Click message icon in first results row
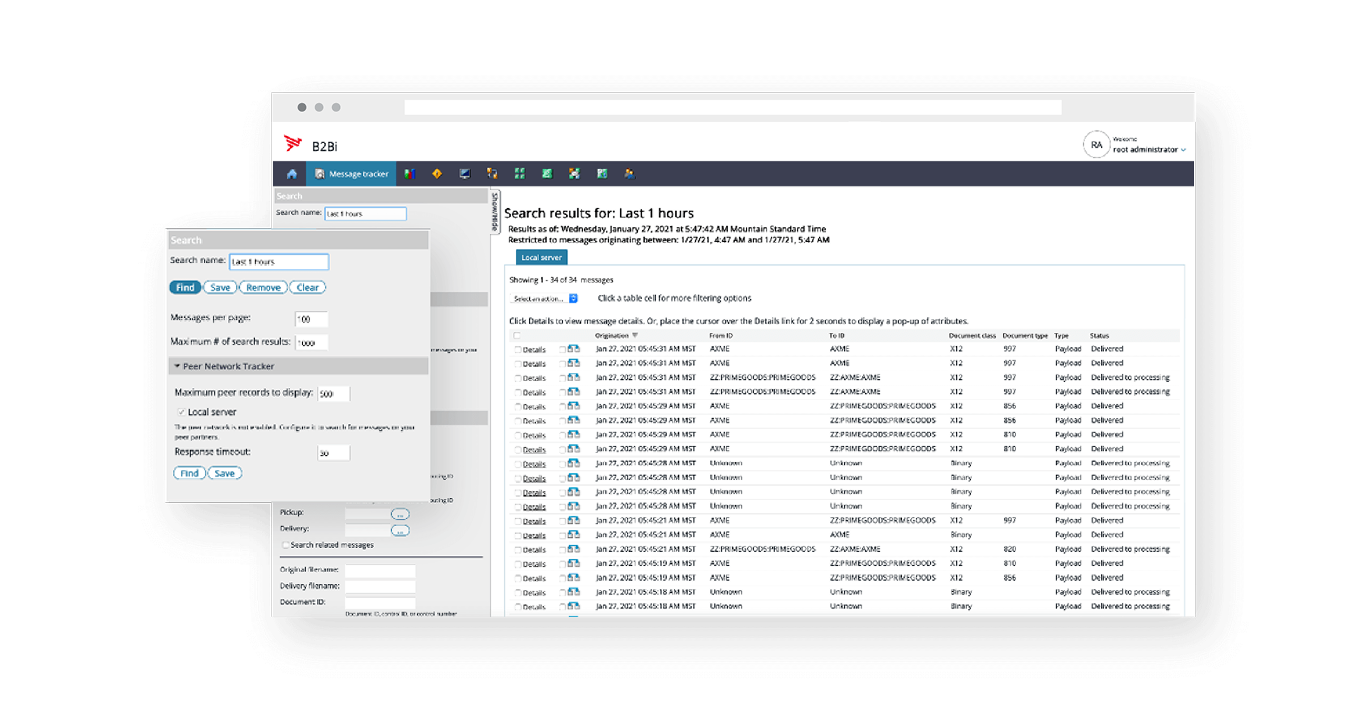 coord(574,349)
